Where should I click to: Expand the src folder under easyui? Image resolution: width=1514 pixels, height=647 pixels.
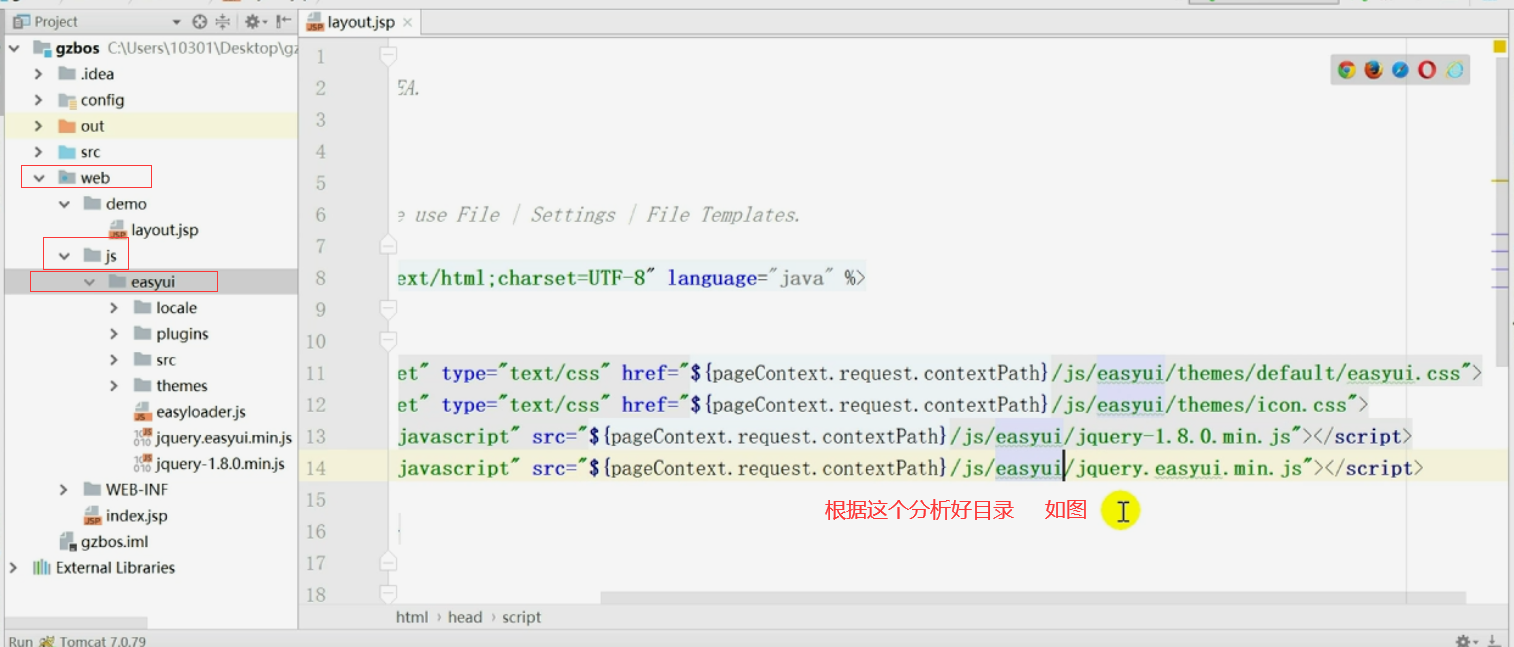114,360
